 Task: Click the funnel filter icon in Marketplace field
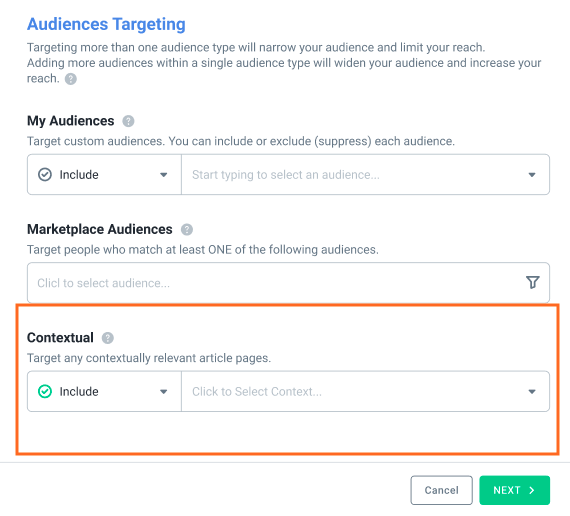533,283
